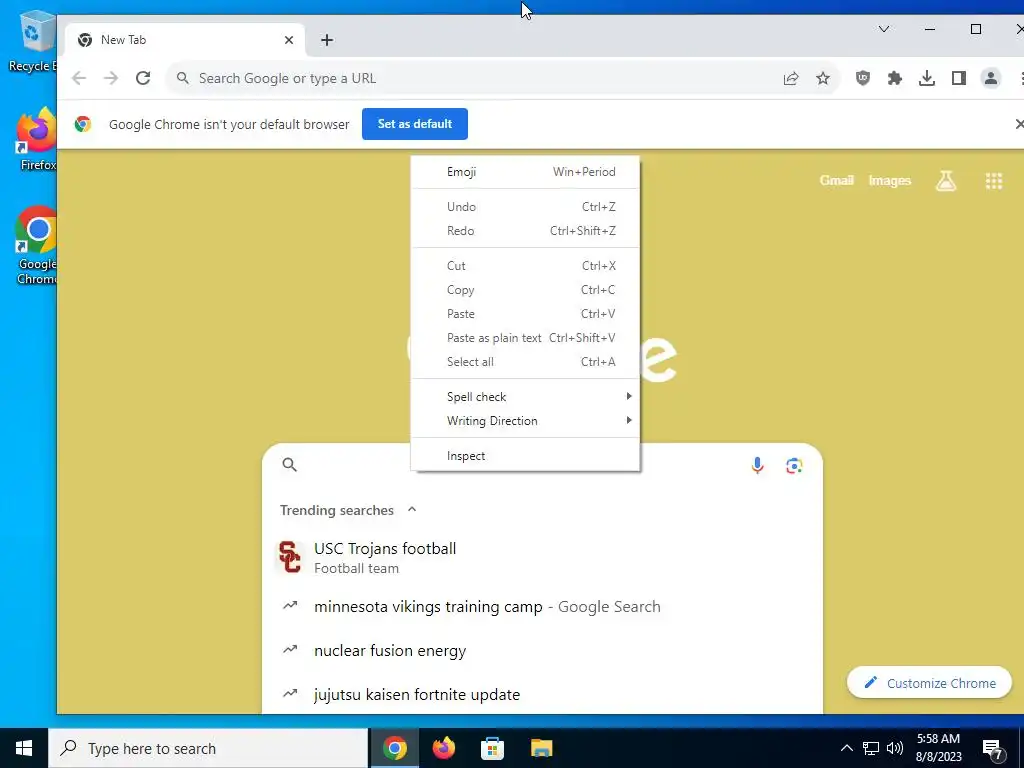The image size is (1024, 768).
Task: Open Customize Chrome button
Action: (x=929, y=683)
